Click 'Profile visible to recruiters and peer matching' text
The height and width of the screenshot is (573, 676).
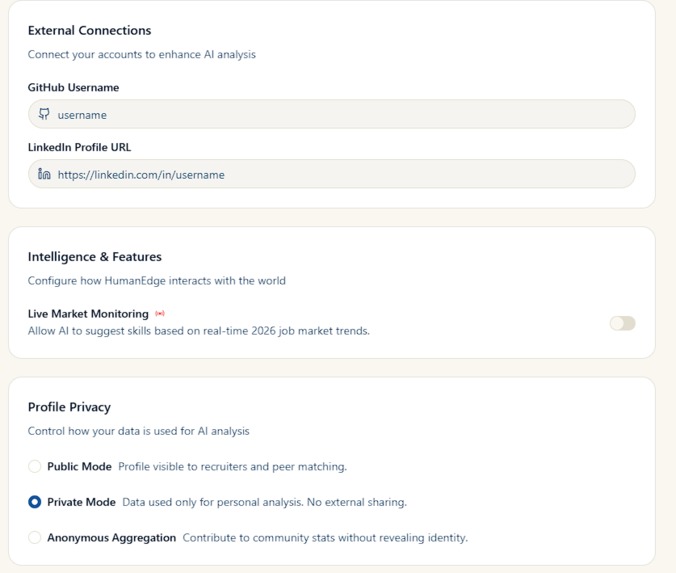[x=233, y=467]
